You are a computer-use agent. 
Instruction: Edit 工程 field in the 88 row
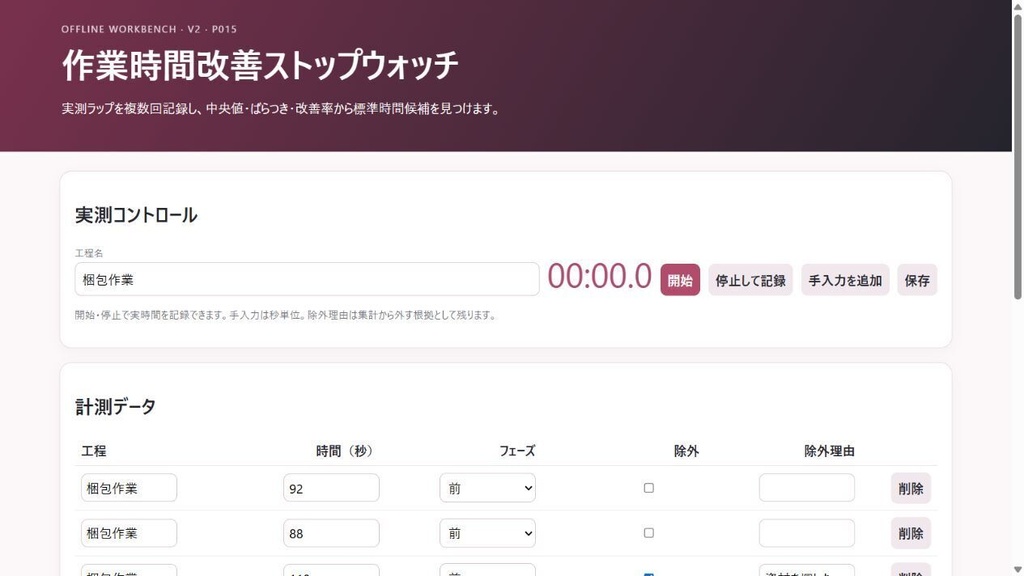click(129, 533)
